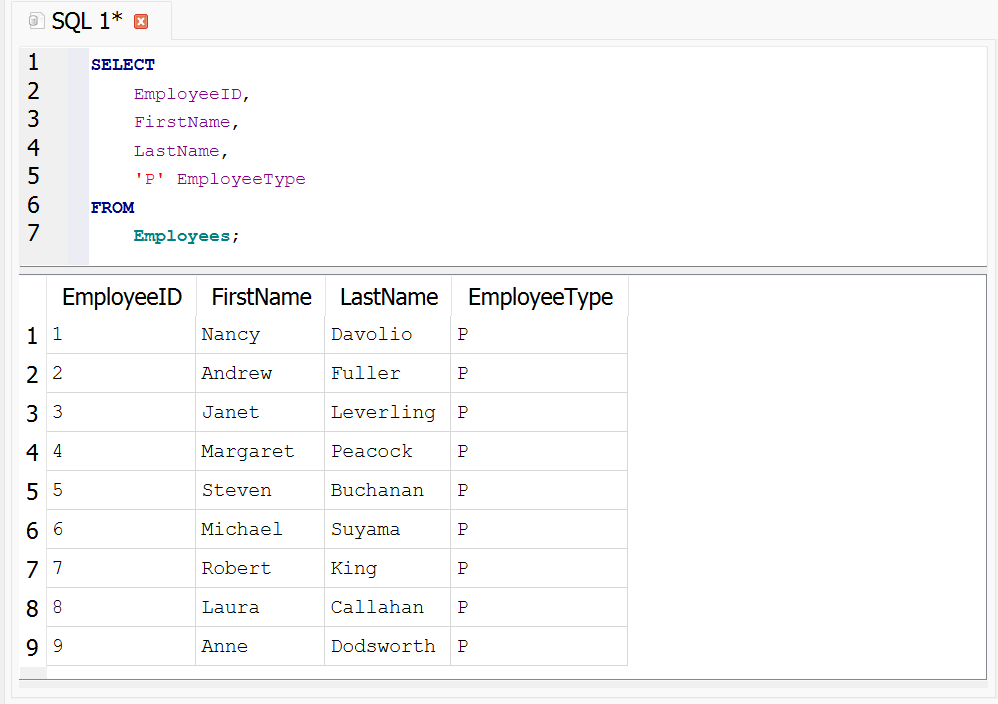Select the LastName column header

(388, 297)
